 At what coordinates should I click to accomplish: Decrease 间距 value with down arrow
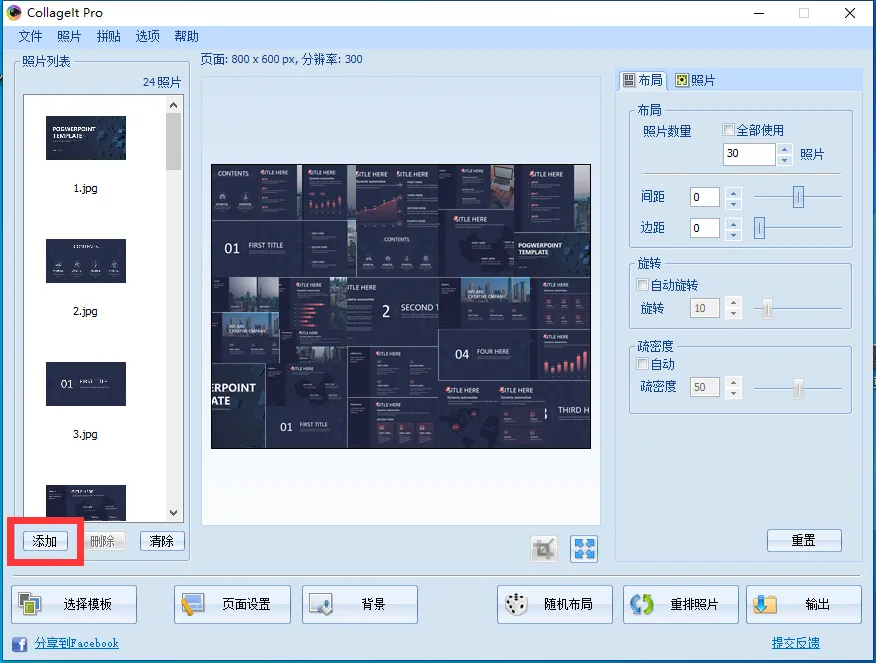[x=734, y=203]
